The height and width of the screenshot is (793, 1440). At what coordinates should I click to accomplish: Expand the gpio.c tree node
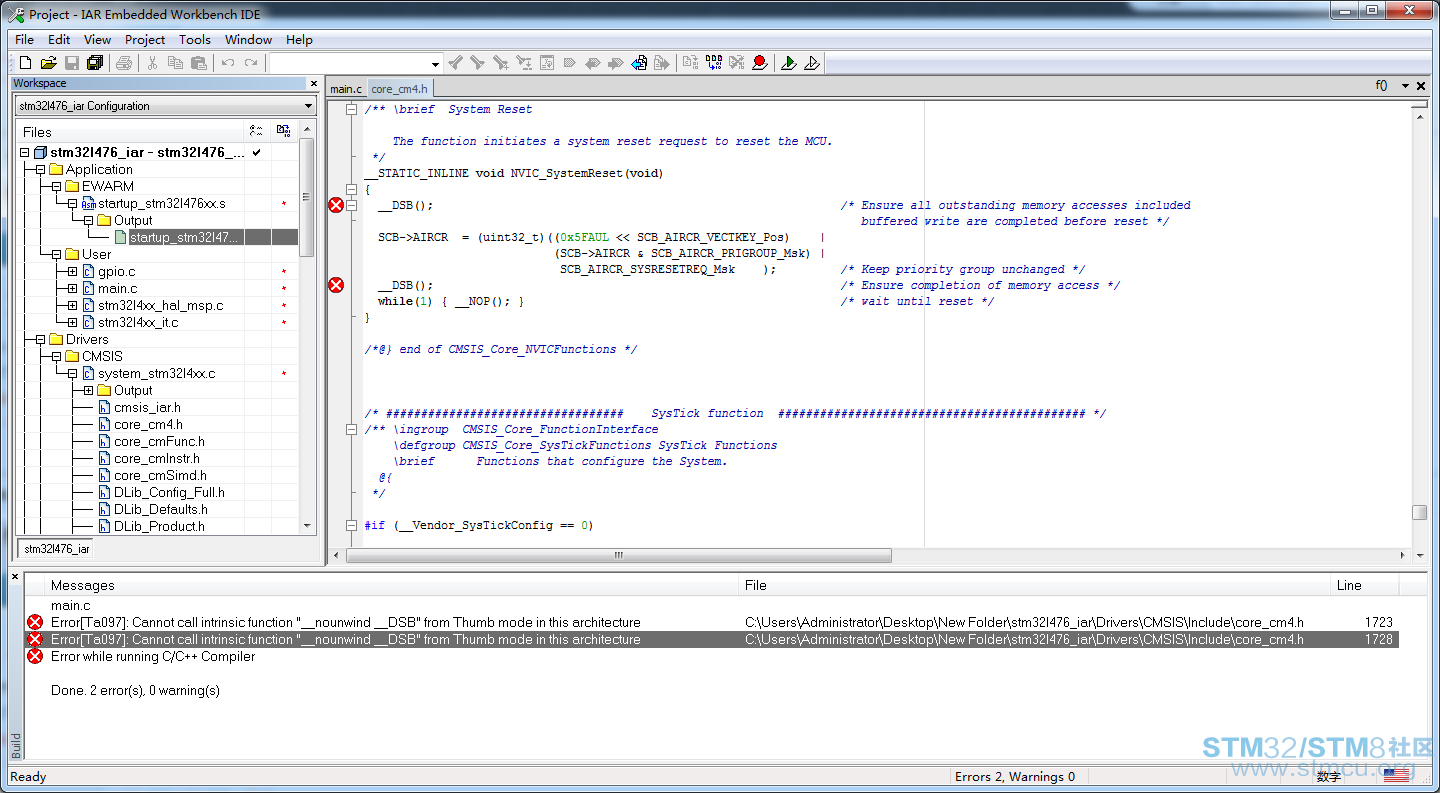[72, 271]
